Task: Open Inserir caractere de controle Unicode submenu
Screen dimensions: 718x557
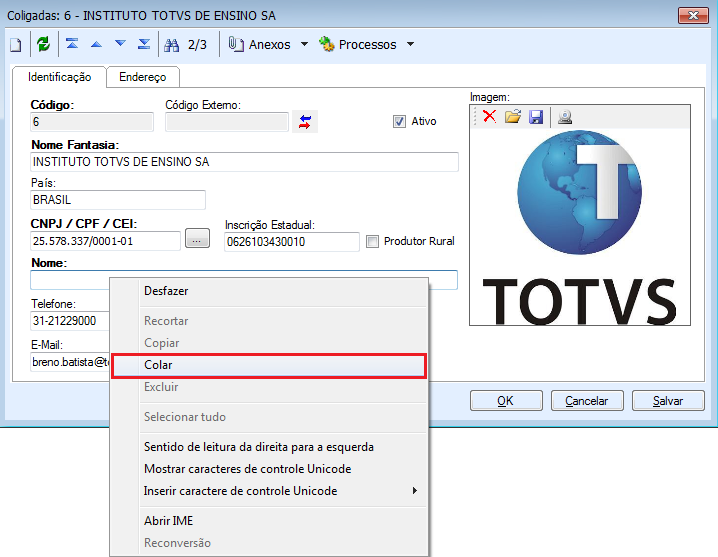Action: pos(269,491)
